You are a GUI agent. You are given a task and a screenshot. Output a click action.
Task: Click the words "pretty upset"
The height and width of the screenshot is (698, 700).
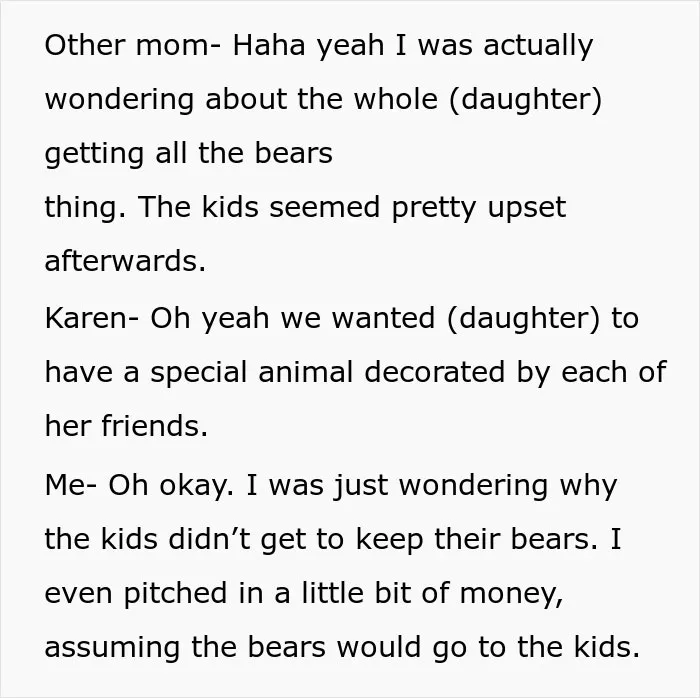479,208
